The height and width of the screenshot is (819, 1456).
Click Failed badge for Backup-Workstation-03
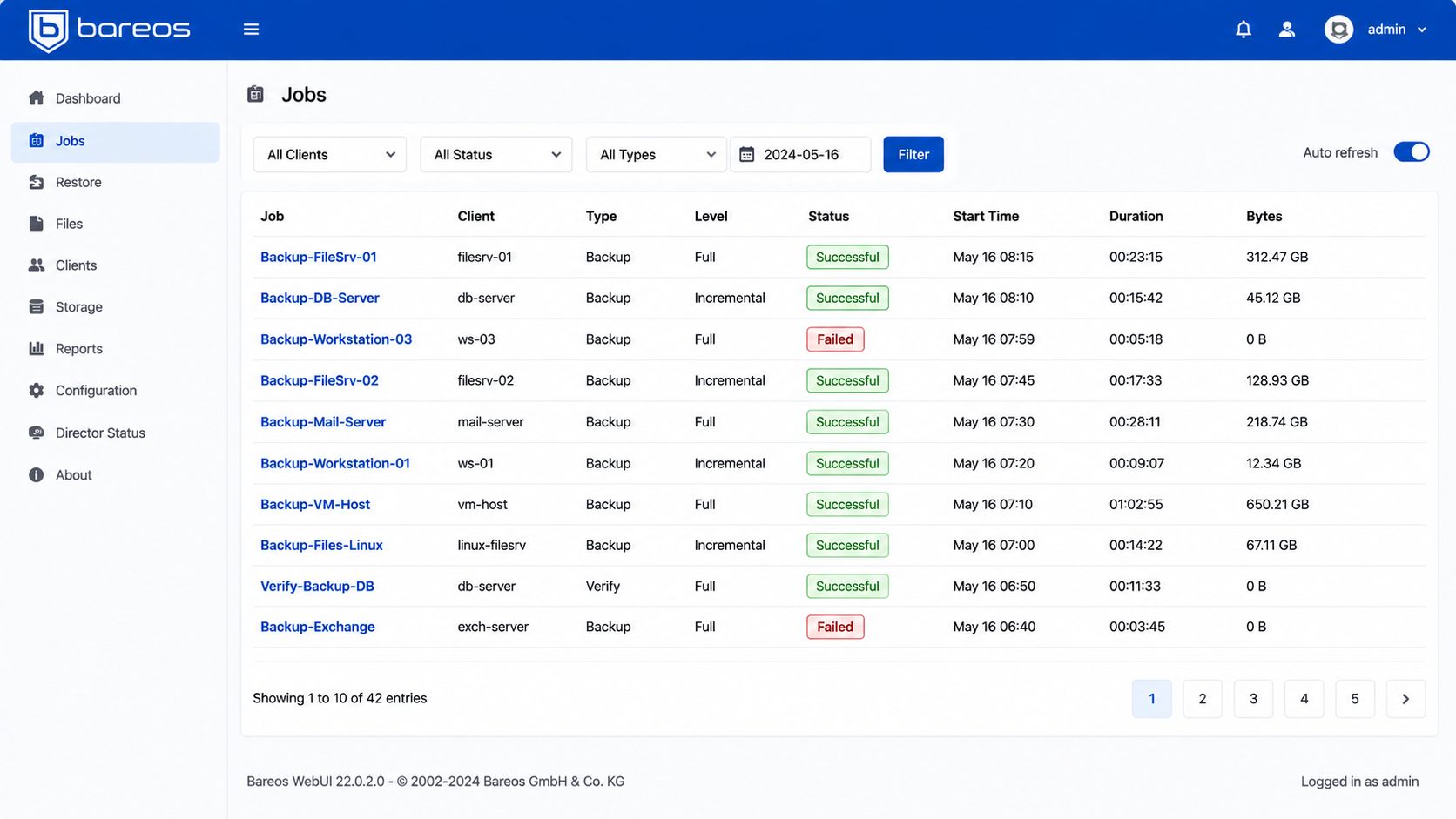pos(835,339)
